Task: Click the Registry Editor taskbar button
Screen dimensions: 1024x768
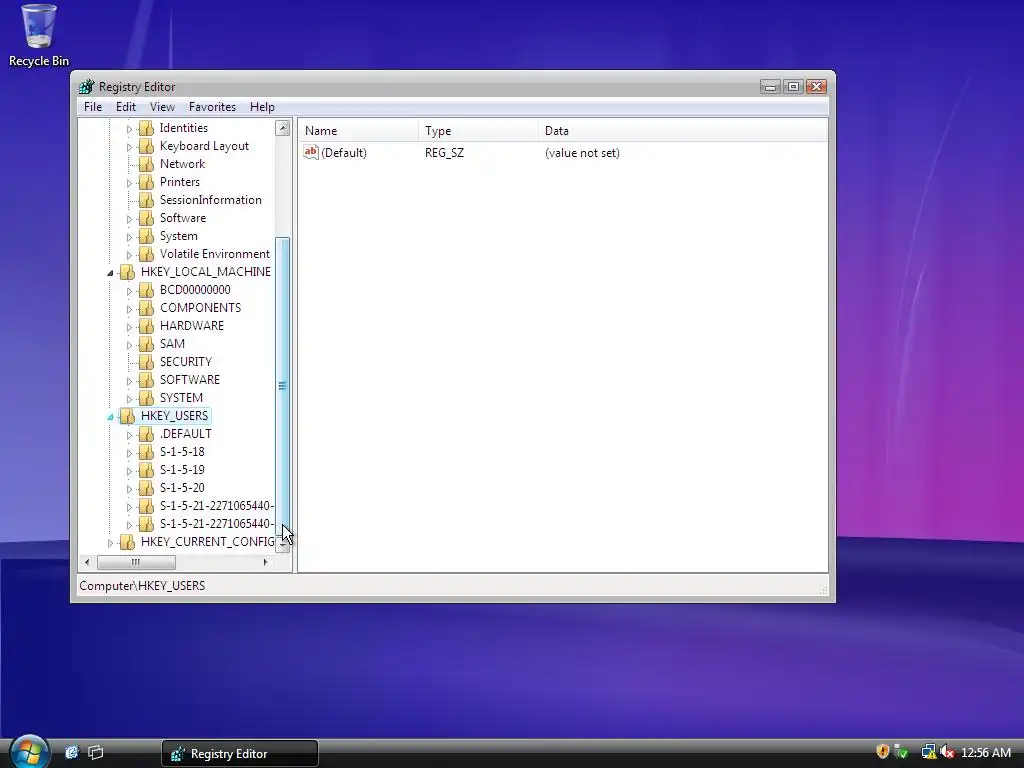Action: (x=240, y=754)
